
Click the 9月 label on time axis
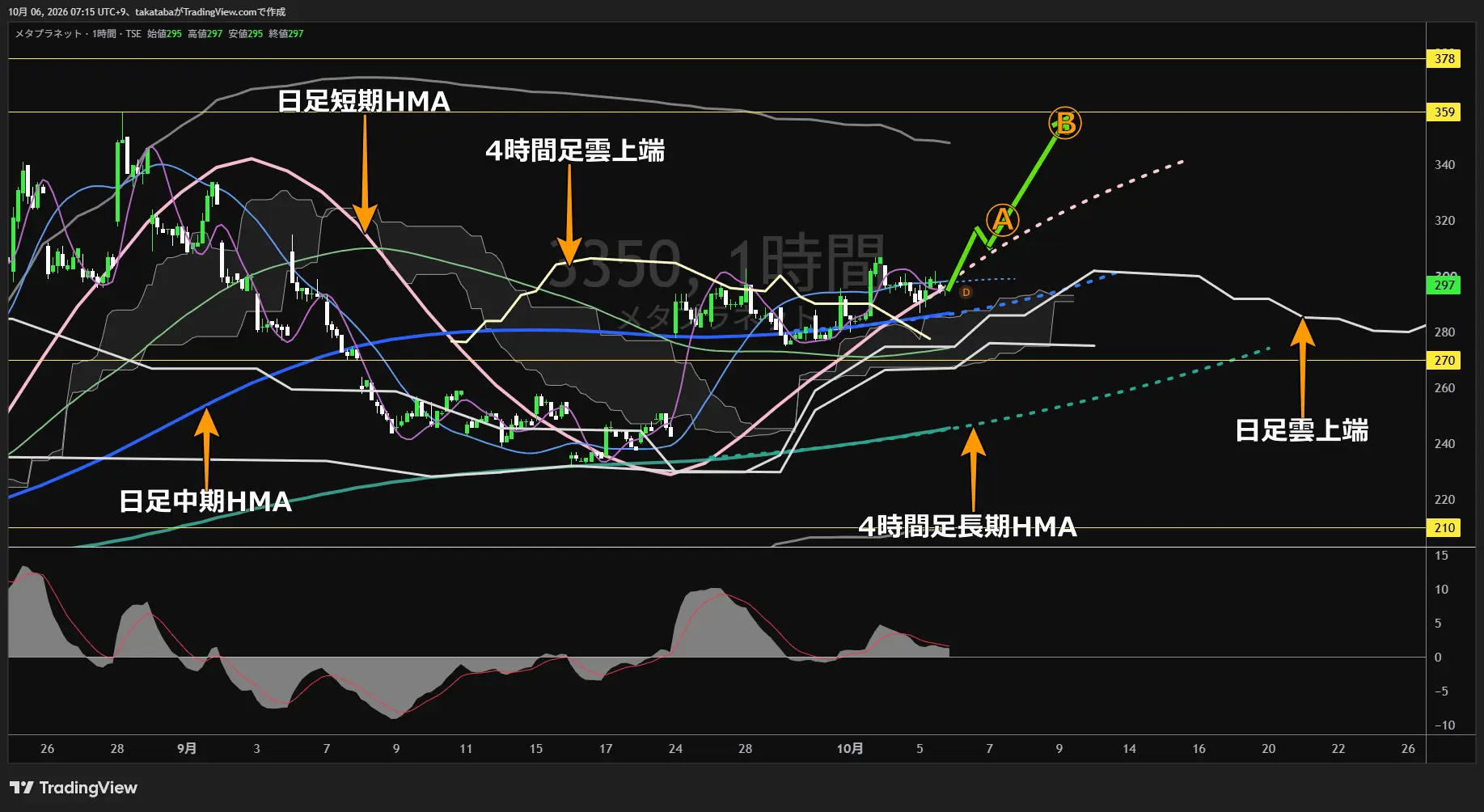[x=187, y=748]
